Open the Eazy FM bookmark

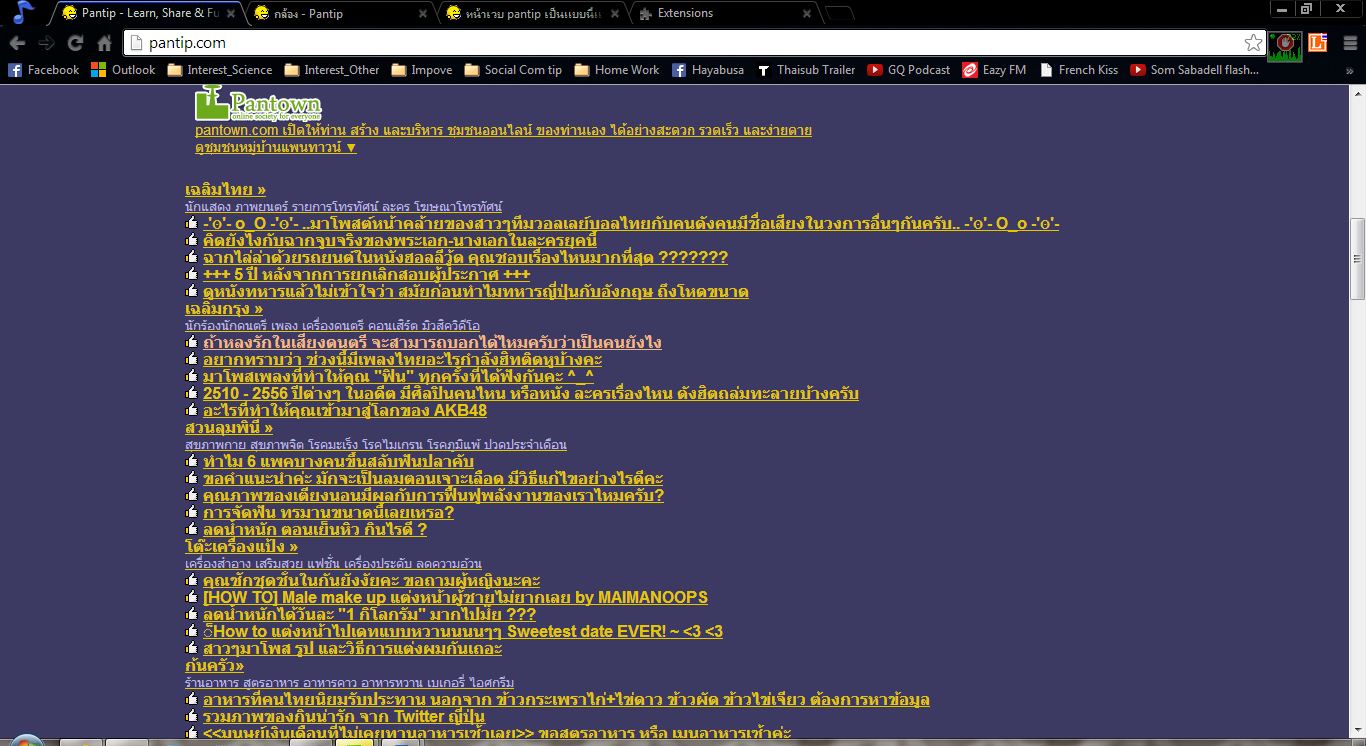click(x=994, y=70)
